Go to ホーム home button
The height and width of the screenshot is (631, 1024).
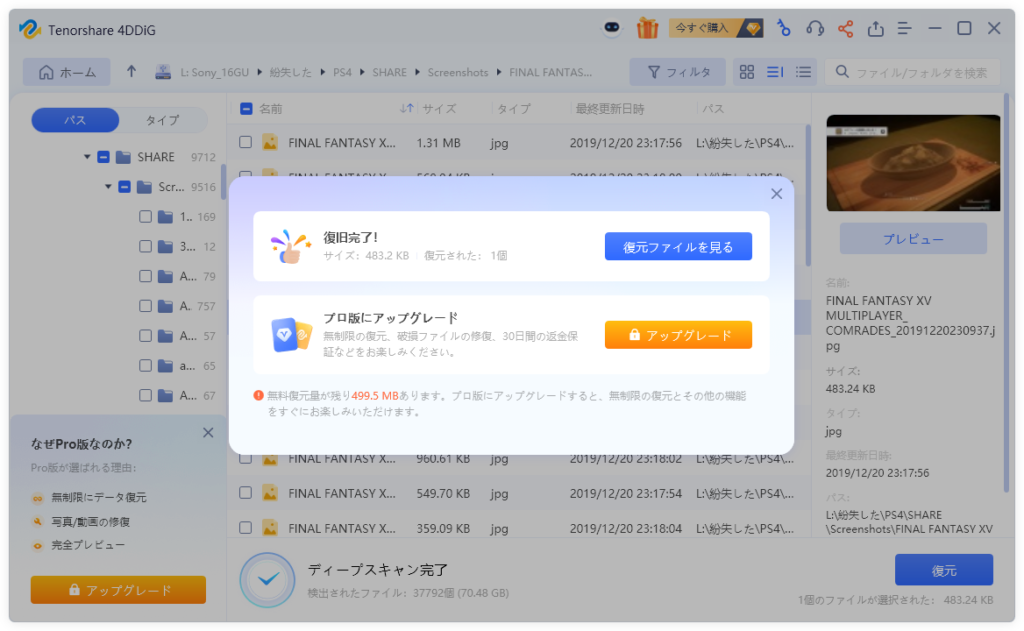[x=67, y=73]
